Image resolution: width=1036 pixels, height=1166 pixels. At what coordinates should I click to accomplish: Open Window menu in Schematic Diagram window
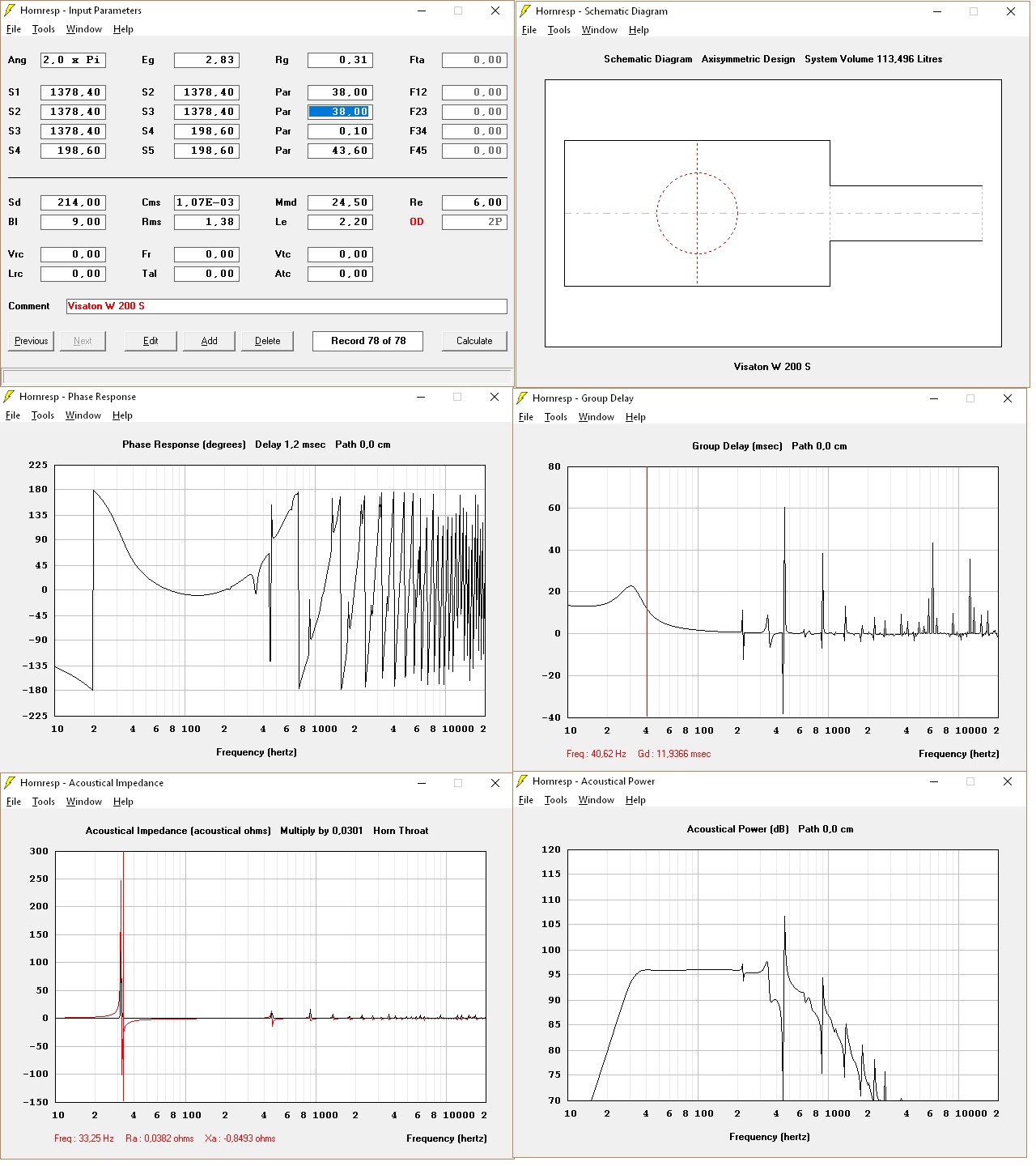(600, 30)
